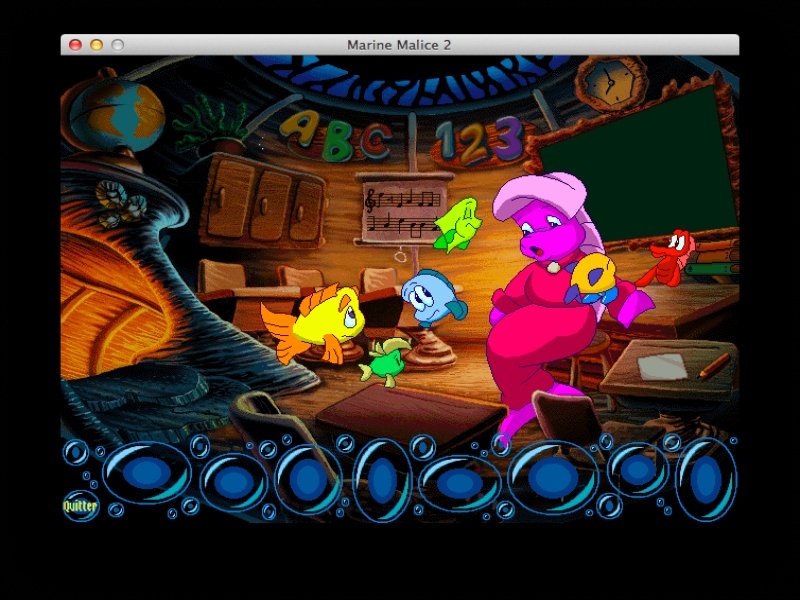The image size is (800, 600).
Task: Select the leftmost empty inventory bubble
Action: tap(146, 474)
